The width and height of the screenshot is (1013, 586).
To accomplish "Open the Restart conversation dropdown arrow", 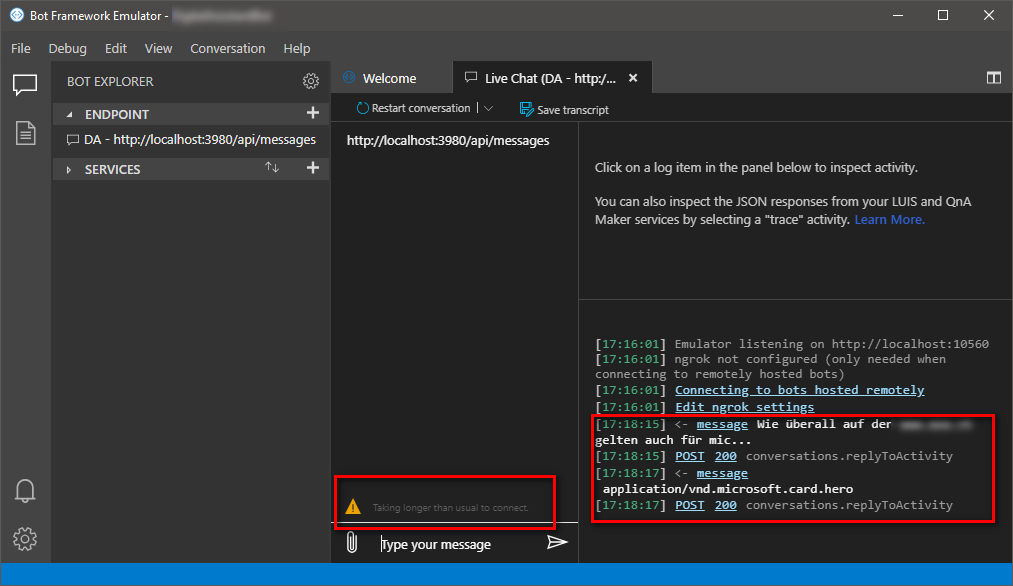I will click(488, 109).
